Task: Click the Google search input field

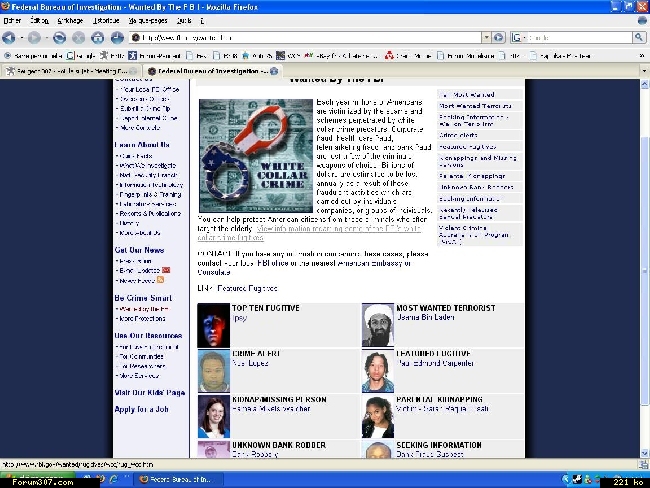Action: pos(580,38)
